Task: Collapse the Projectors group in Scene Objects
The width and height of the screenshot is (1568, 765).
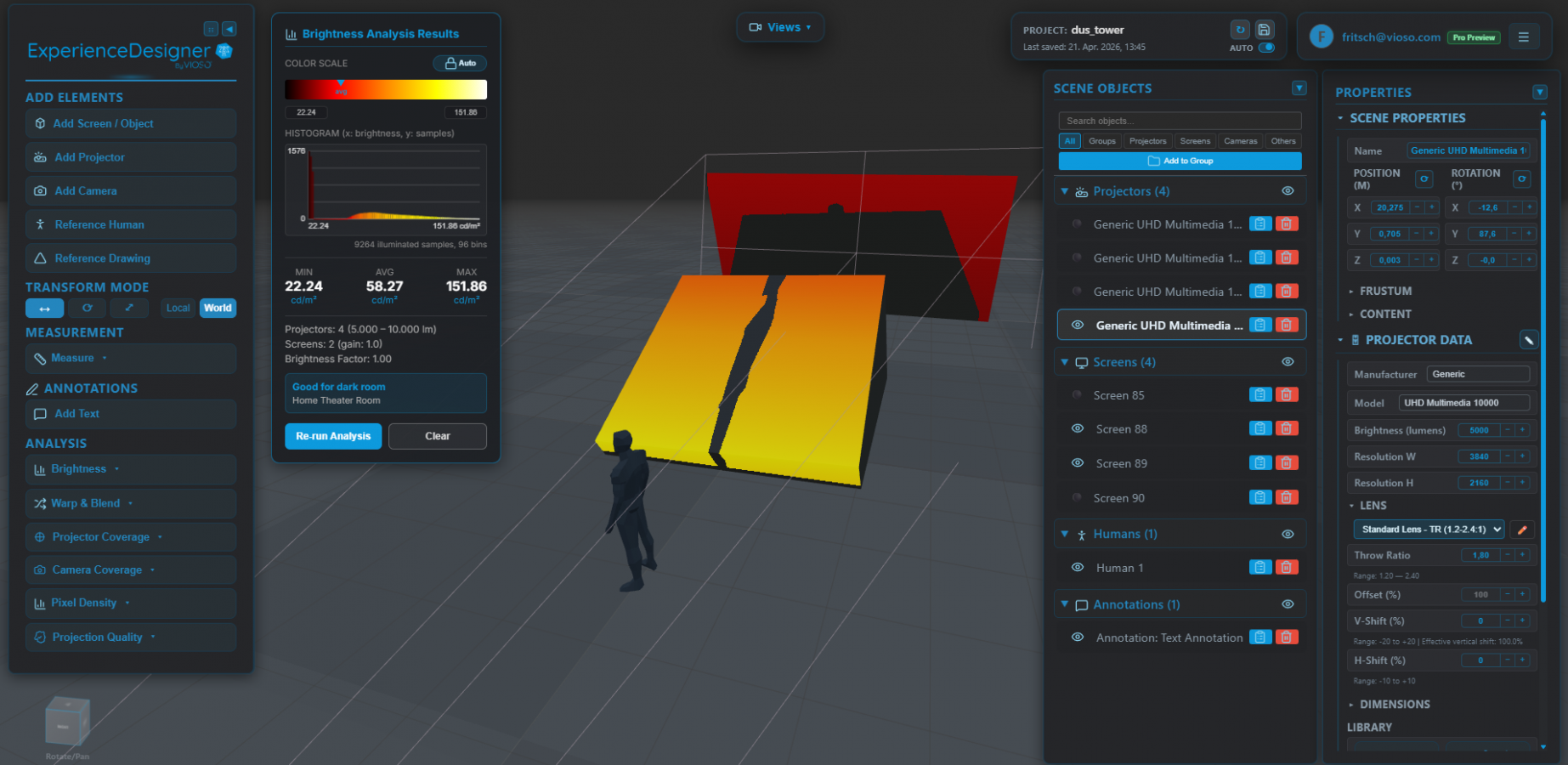Action: click(x=1065, y=190)
